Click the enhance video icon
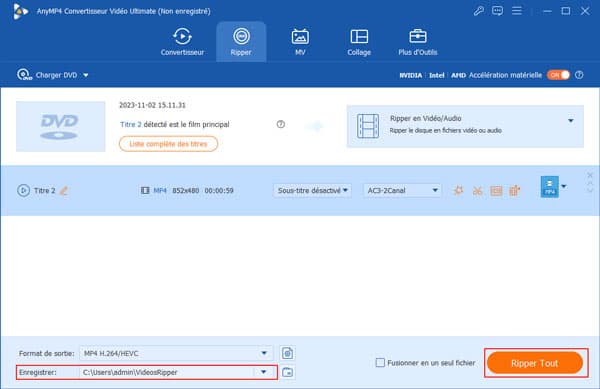 click(515, 190)
